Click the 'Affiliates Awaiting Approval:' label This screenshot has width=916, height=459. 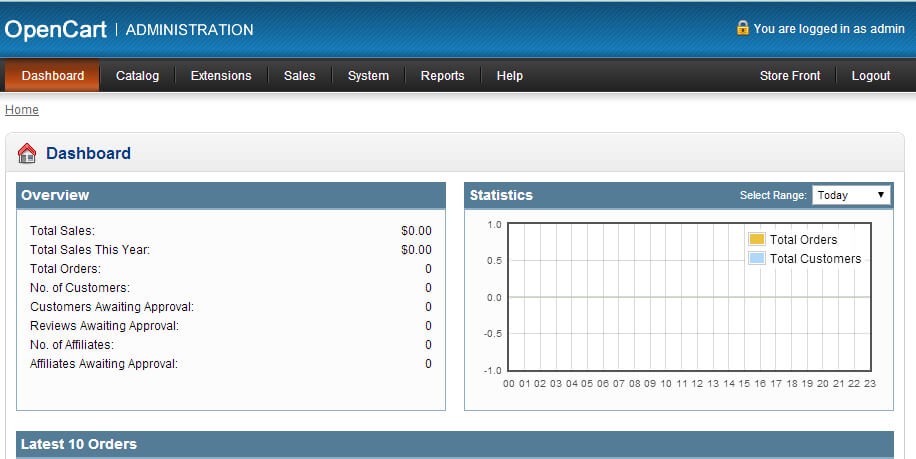pos(104,363)
